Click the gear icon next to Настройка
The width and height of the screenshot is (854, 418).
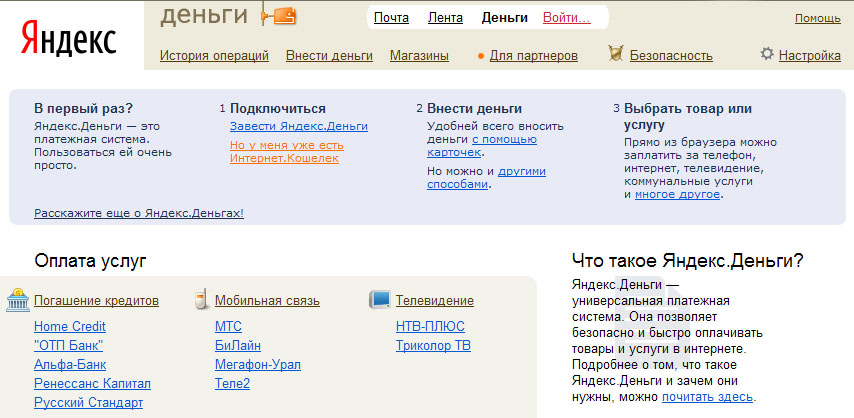pos(767,53)
